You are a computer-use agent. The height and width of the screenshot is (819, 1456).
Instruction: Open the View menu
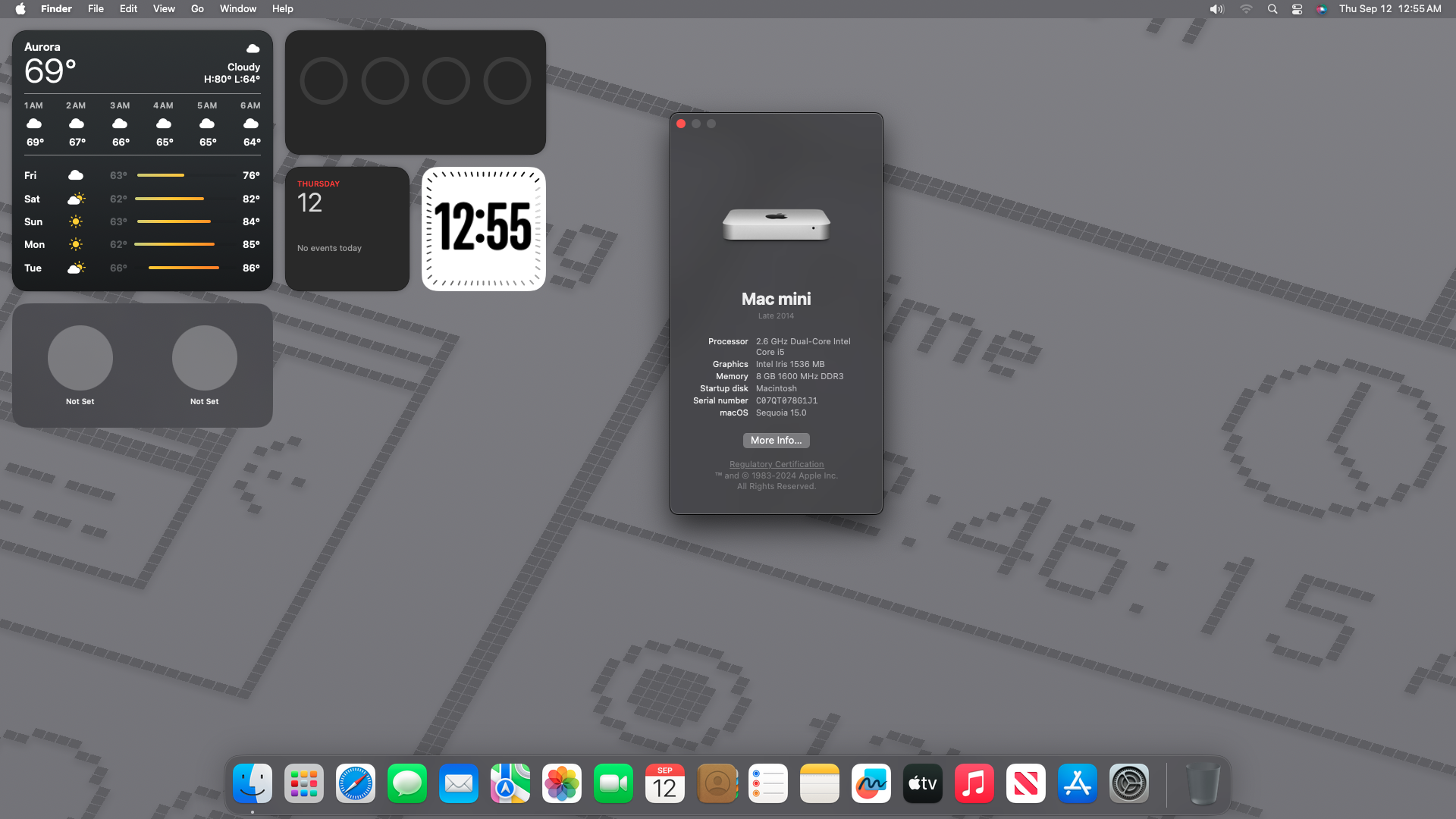[x=164, y=9]
